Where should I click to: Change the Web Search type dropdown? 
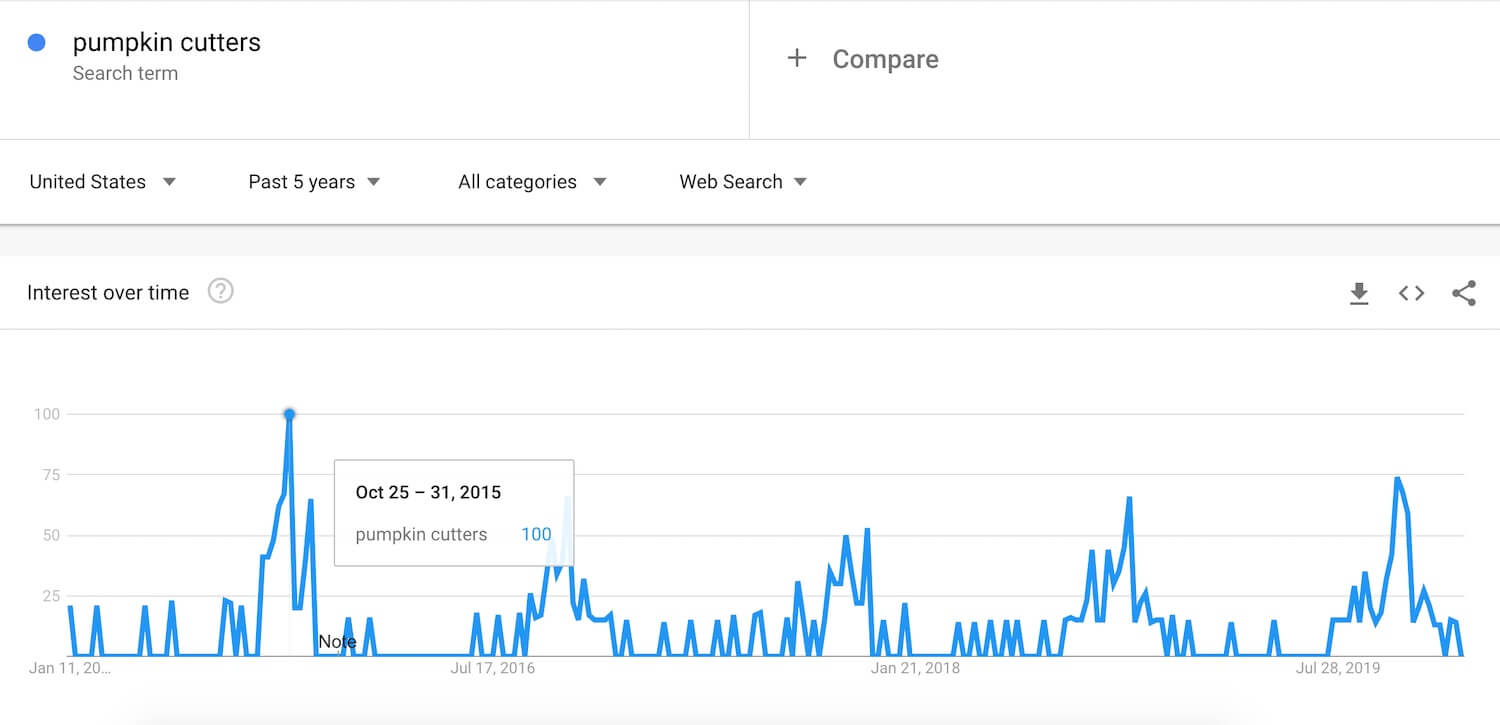[x=742, y=182]
